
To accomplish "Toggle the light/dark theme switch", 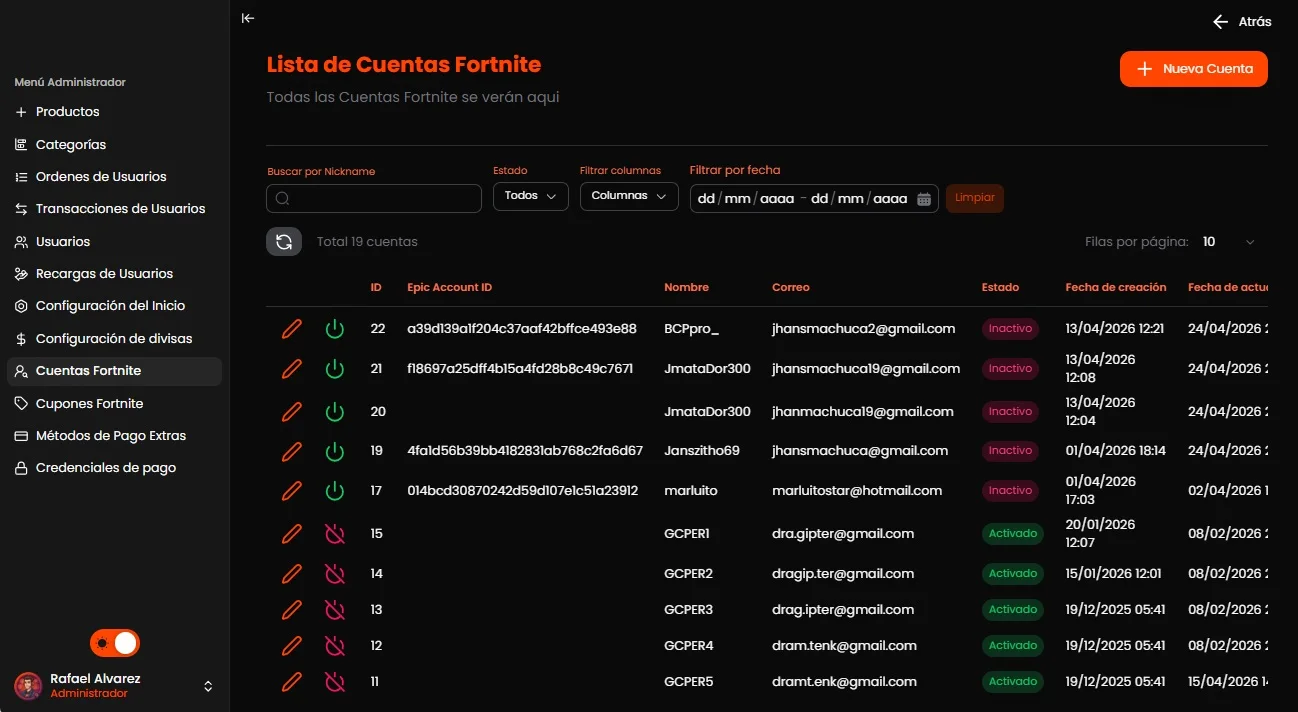I will pos(115,643).
